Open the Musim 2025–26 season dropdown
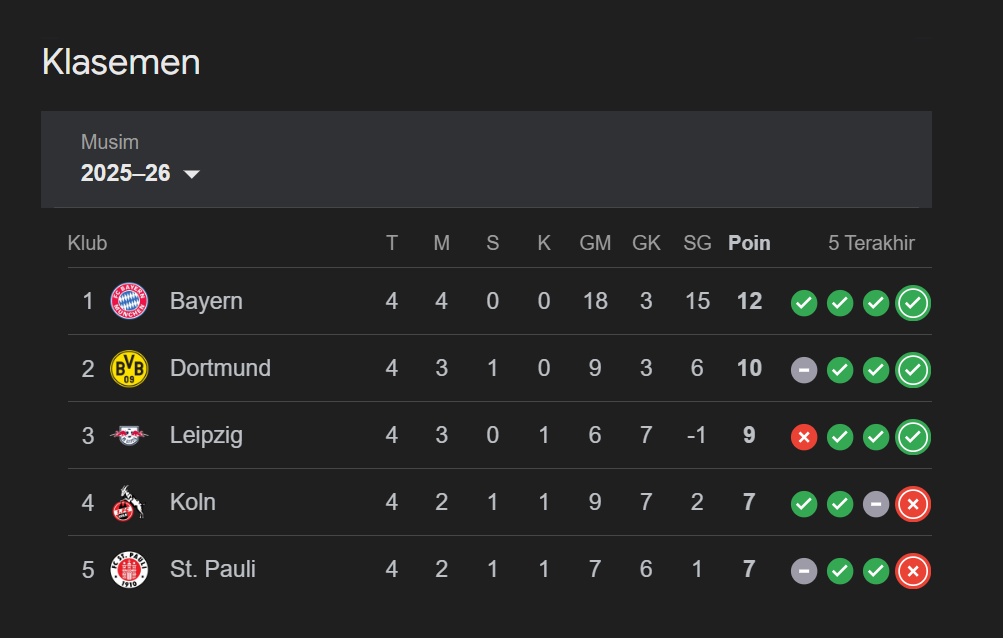Viewport: 1003px width, 638px height. (x=140, y=159)
